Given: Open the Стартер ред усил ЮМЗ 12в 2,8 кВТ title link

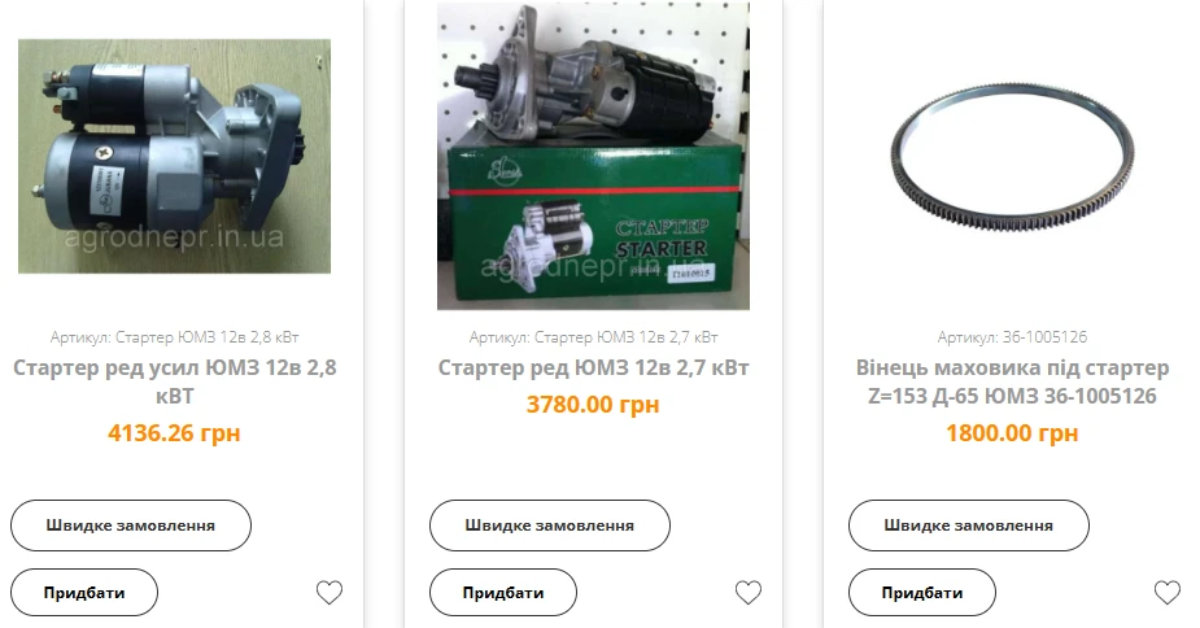Looking at the screenshot, I should 175,382.
